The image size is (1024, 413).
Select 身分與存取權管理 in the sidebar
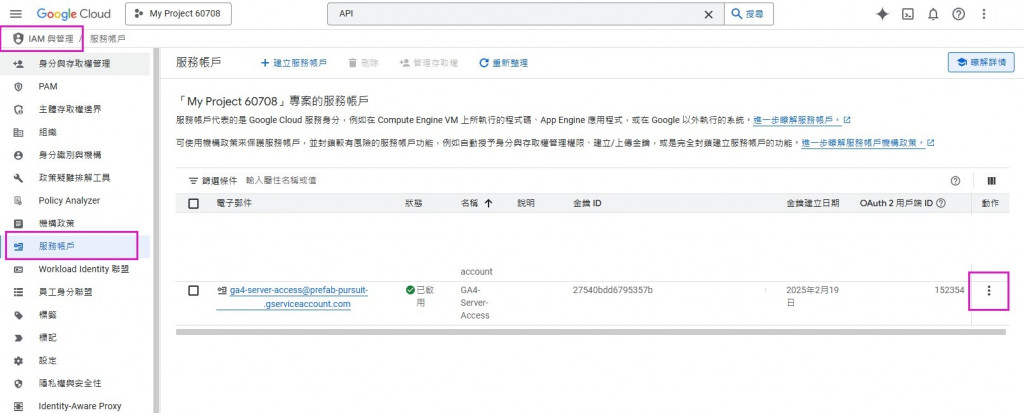click(75, 63)
